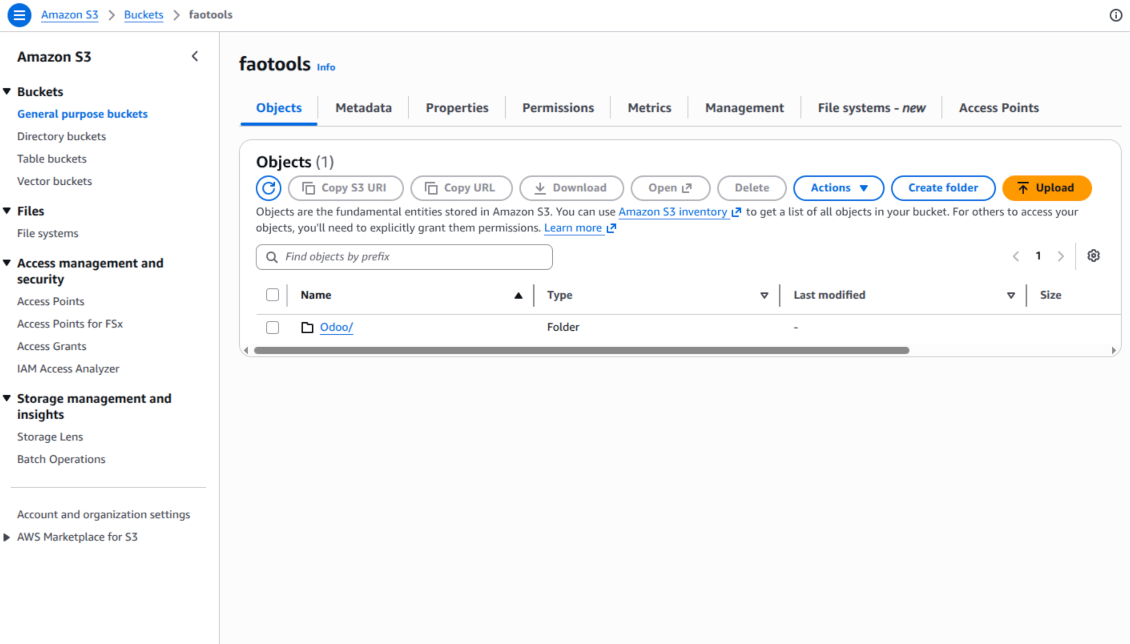The height and width of the screenshot is (644, 1130).
Task: Expand AWS Marketplace for S3
Action: (x=7, y=537)
